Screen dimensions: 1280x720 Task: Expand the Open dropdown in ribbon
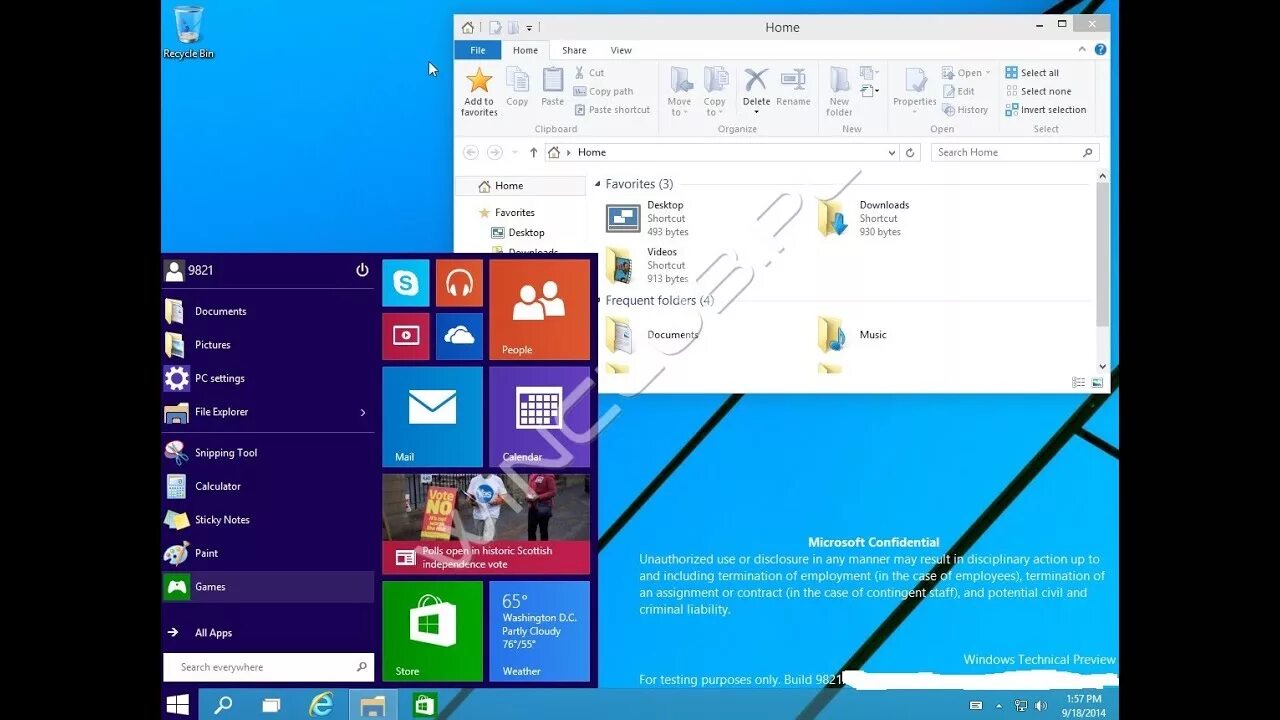pyautogui.click(x=966, y=73)
